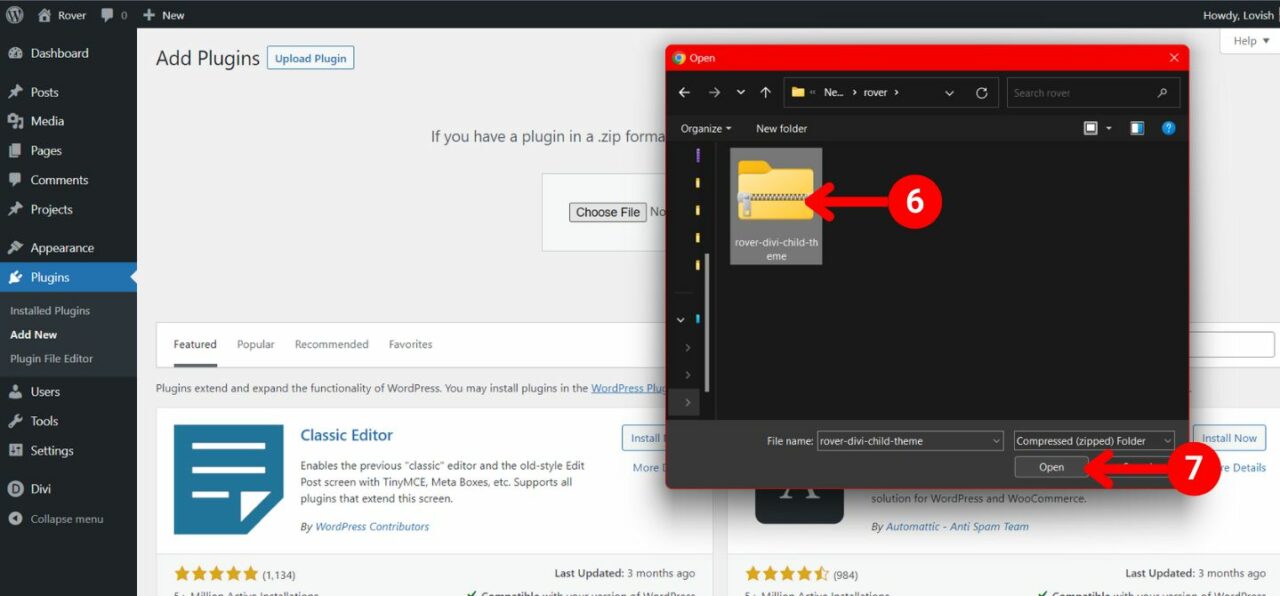The height and width of the screenshot is (596, 1280).
Task: Click the Upload Plugin button
Action: (x=310, y=58)
